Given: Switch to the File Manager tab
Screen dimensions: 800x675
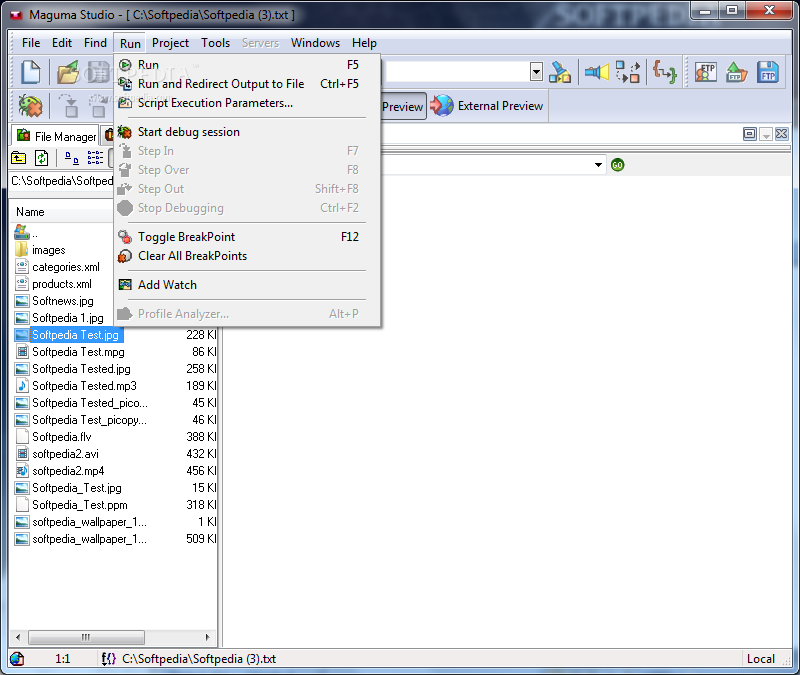Looking at the screenshot, I should 56,136.
